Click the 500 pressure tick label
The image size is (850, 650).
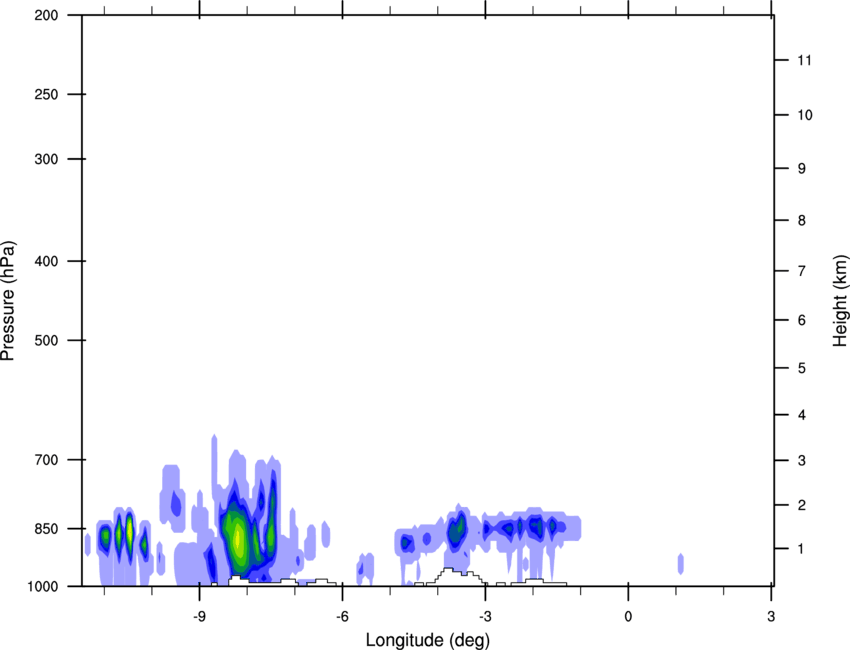coord(46,340)
